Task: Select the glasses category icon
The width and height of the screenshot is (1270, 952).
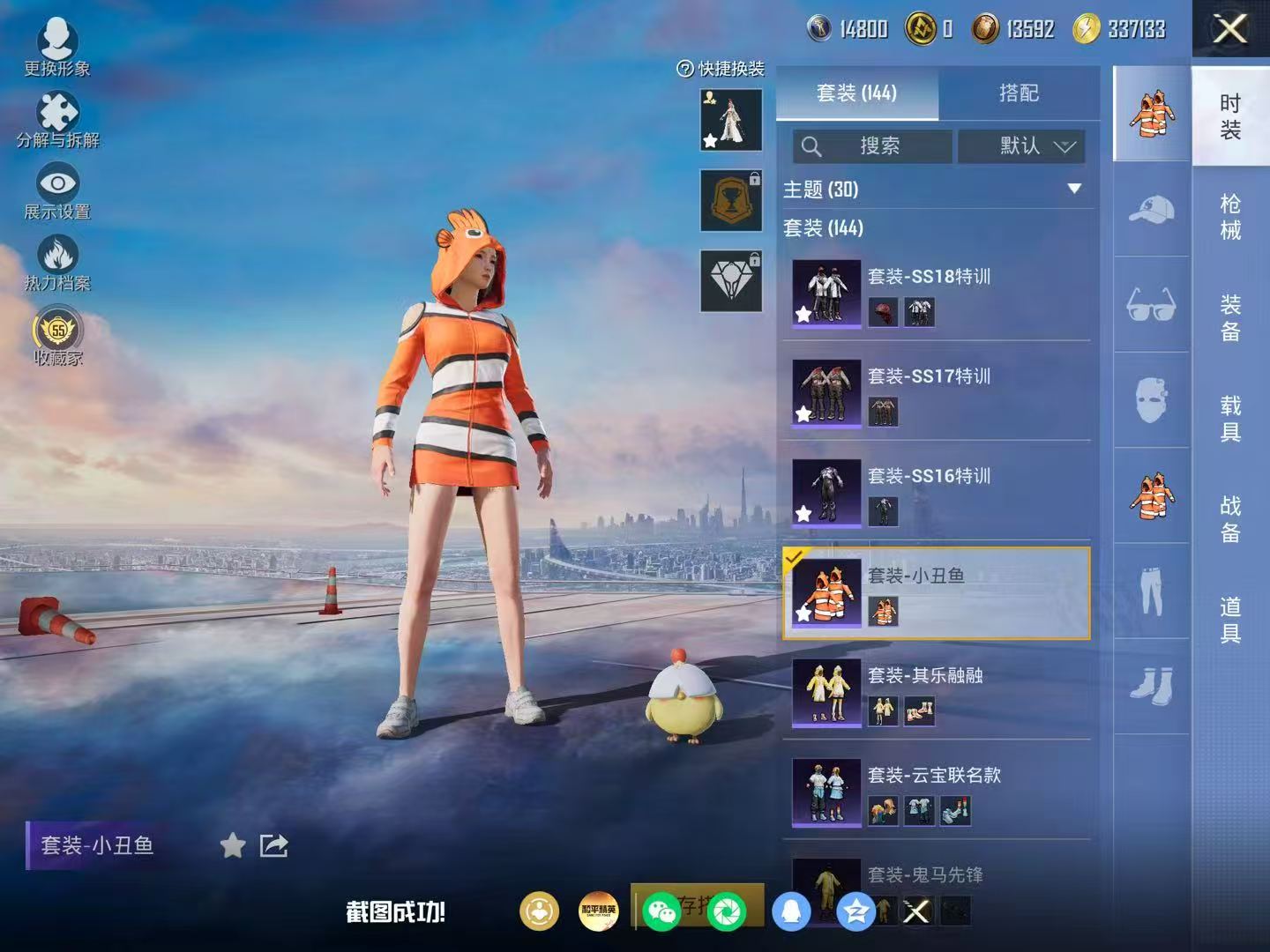Action: click(1152, 305)
